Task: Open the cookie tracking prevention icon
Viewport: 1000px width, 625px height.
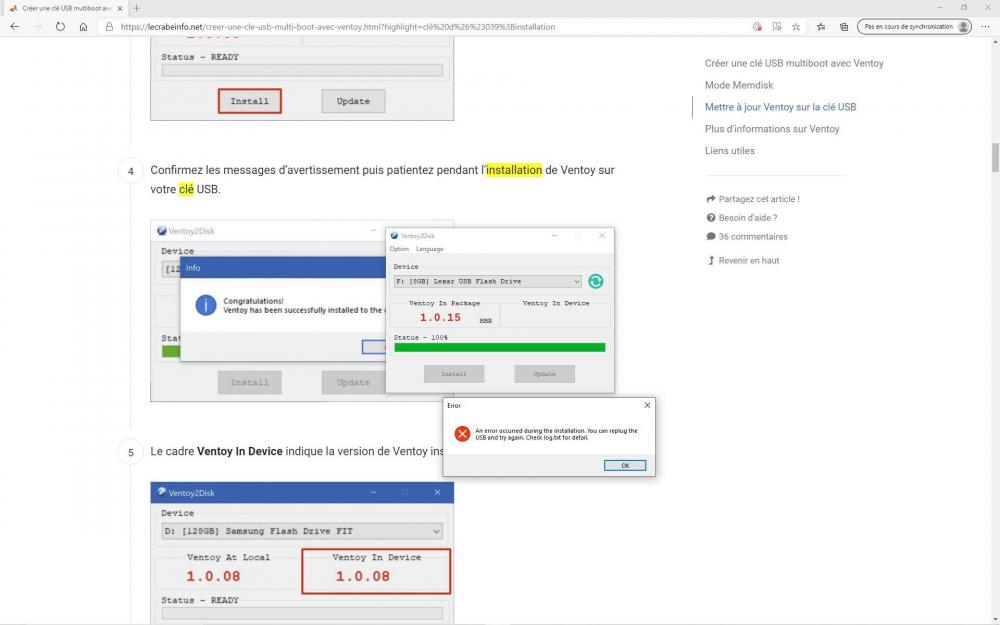Action: coord(757,27)
